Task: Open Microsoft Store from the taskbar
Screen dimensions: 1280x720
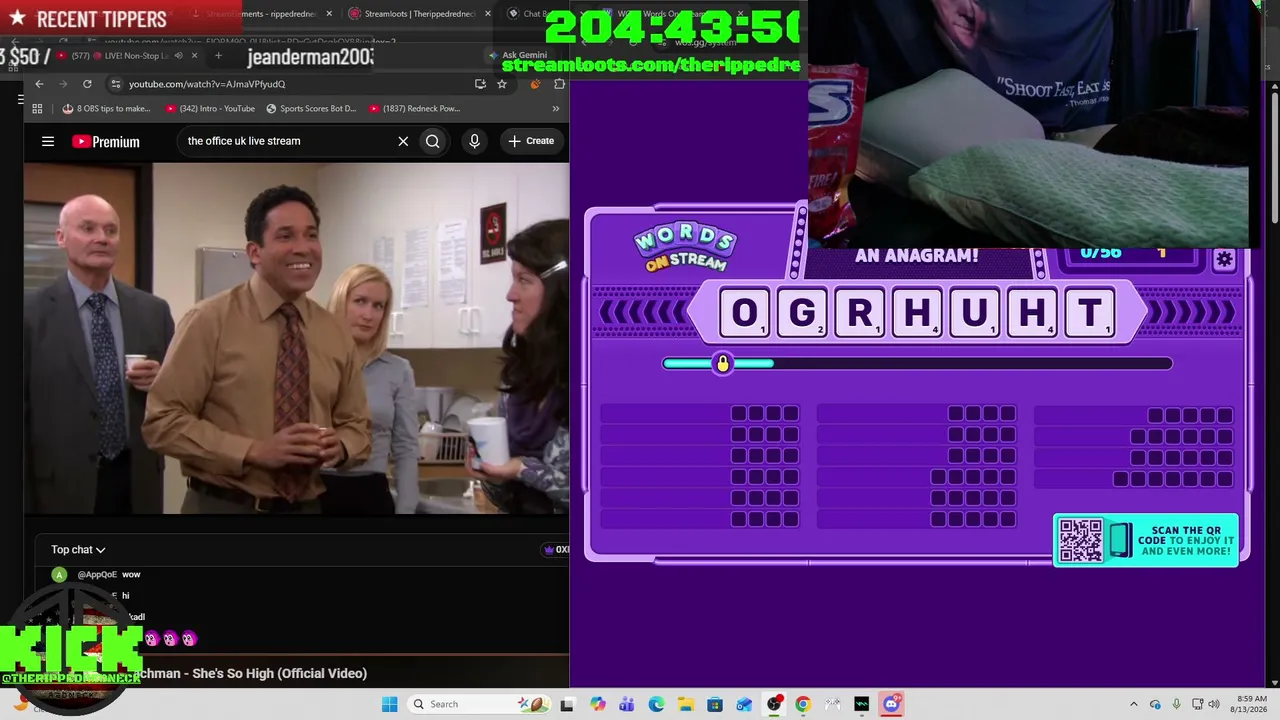Action: pos(715,704)
